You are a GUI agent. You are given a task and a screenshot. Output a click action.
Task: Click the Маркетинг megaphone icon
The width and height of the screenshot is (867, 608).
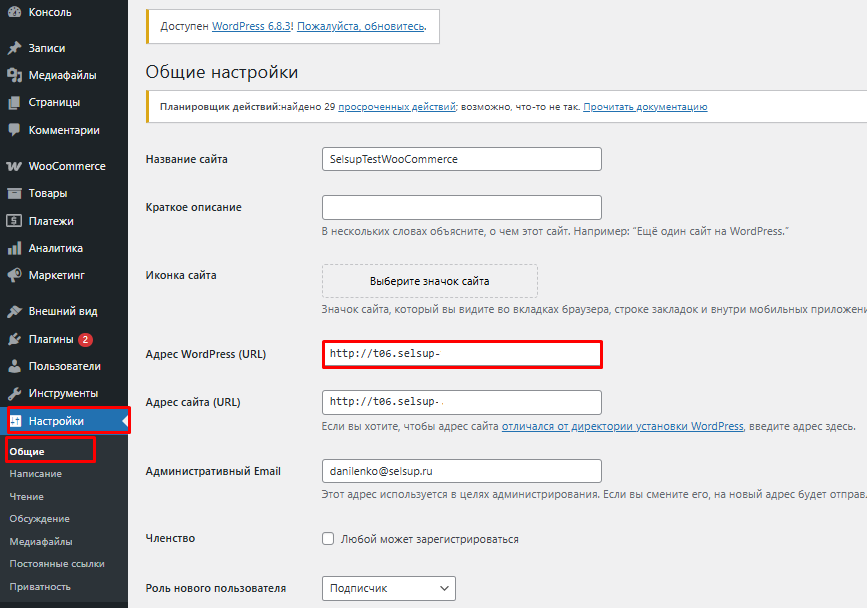15,275
